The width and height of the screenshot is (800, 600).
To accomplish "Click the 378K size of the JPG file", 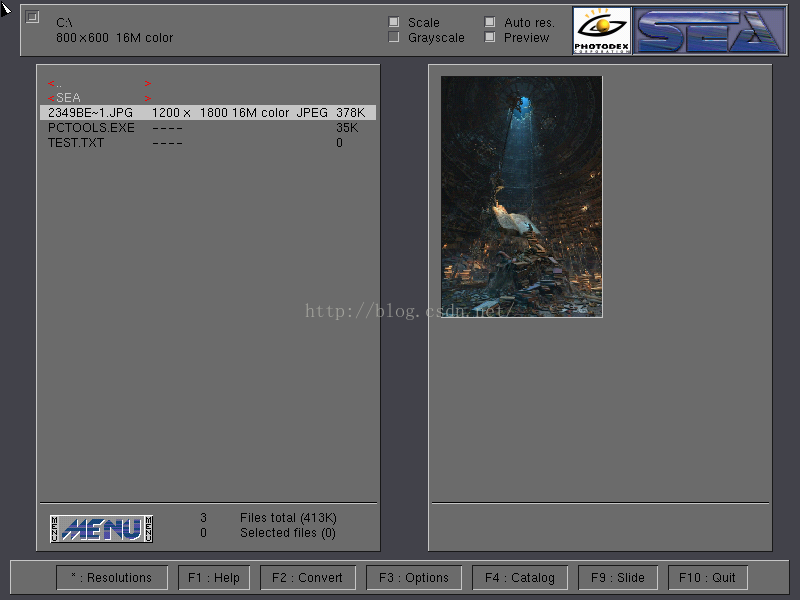I will [351, 113].
